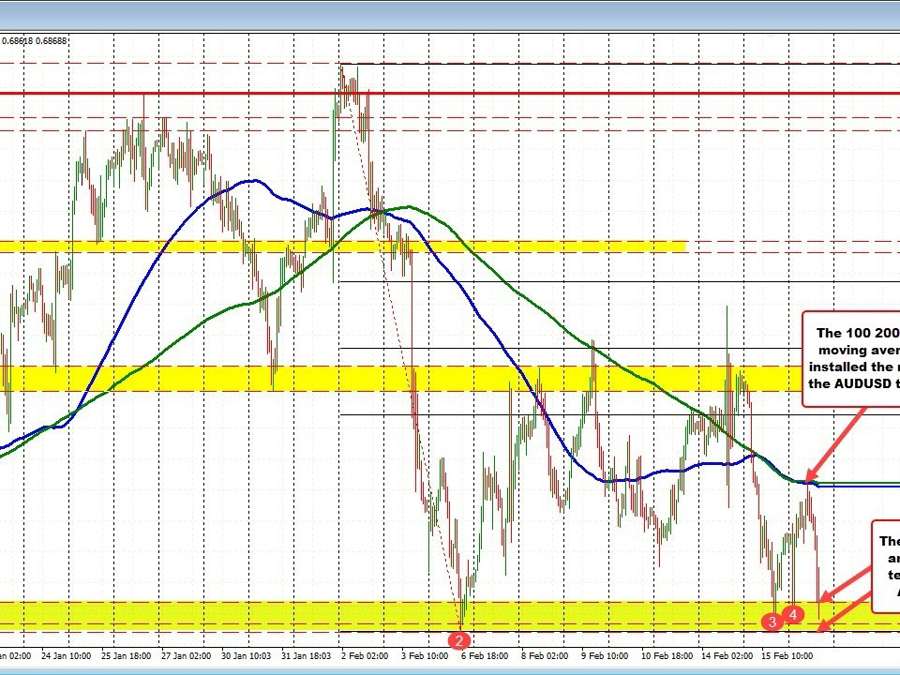Select the red circle marker numbered 4

[792, 613]
